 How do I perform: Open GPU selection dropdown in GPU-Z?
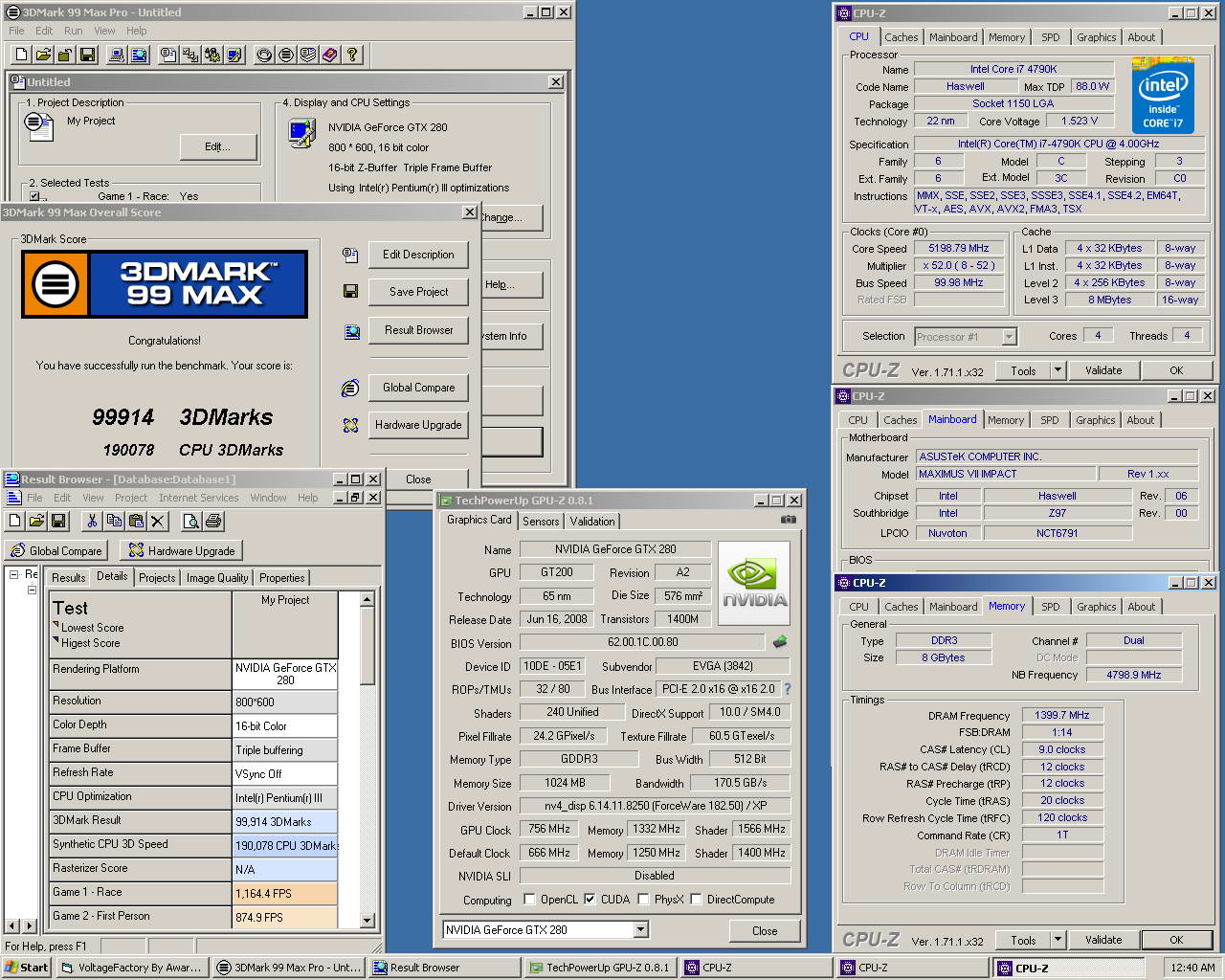[x=641, y=929]
